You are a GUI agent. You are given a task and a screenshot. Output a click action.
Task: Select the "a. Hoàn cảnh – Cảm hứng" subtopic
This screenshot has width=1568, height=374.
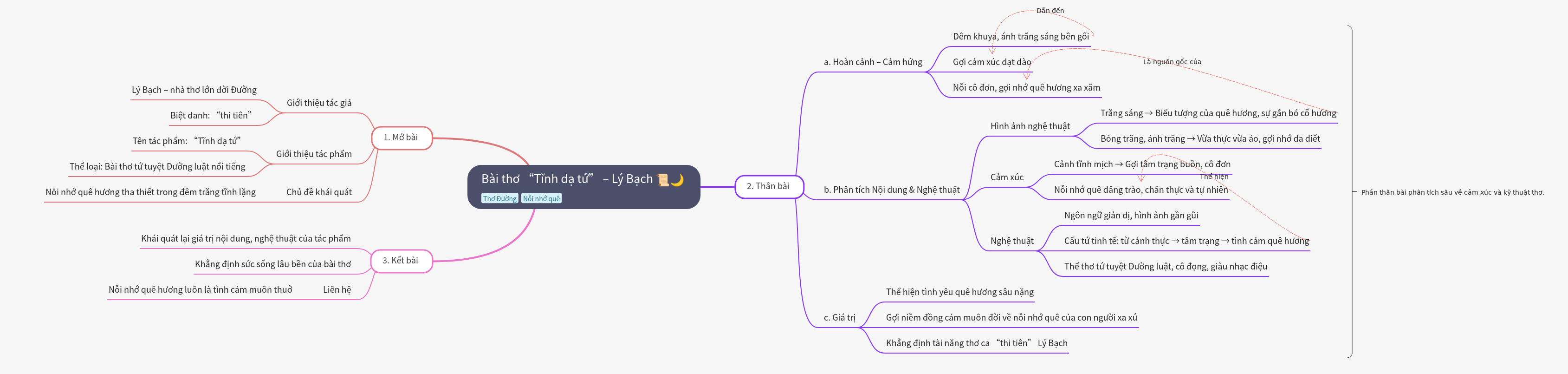tap(872, 62)
